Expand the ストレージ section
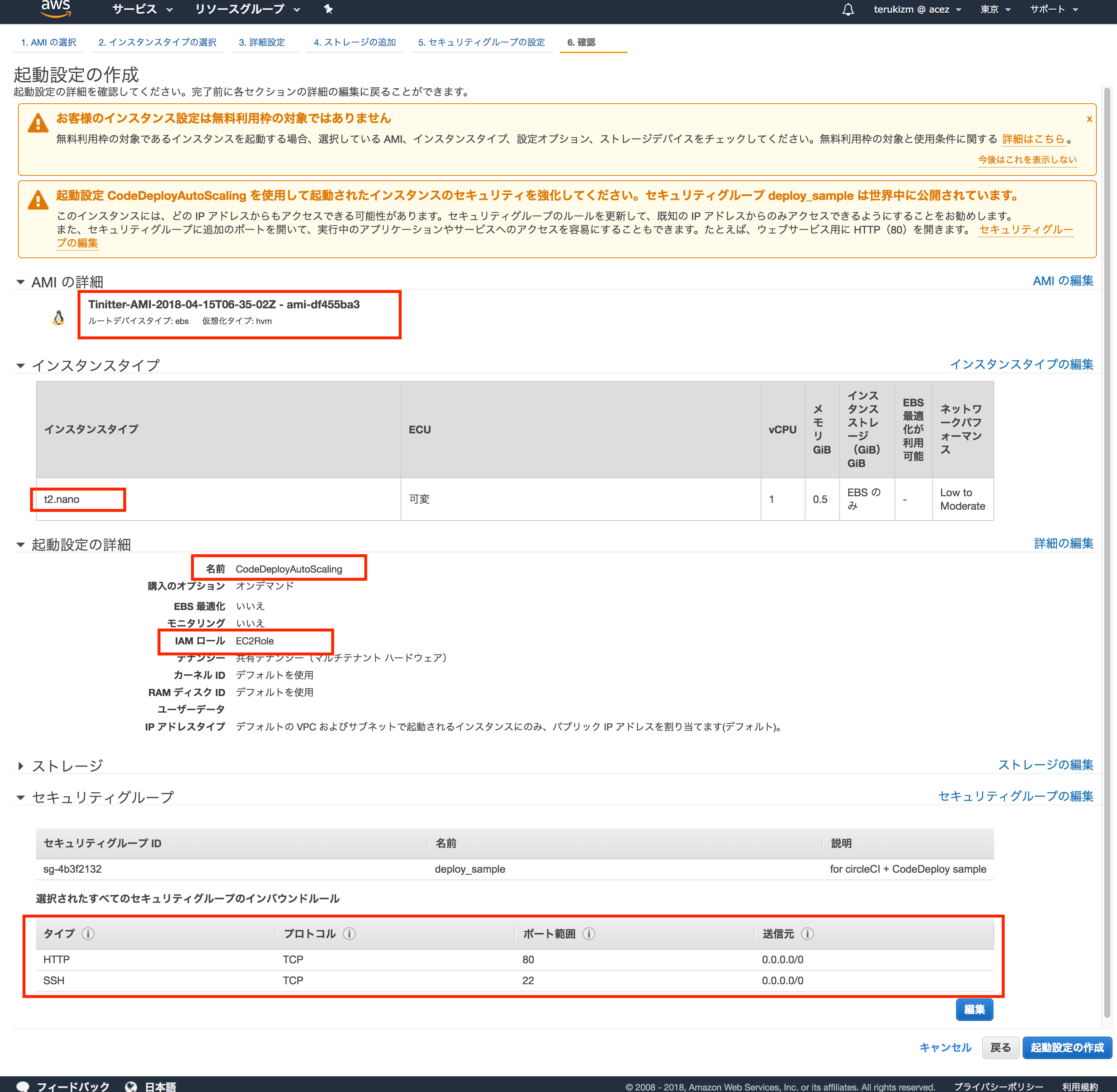This screenshot has height=1092, width=1117. 21,766
